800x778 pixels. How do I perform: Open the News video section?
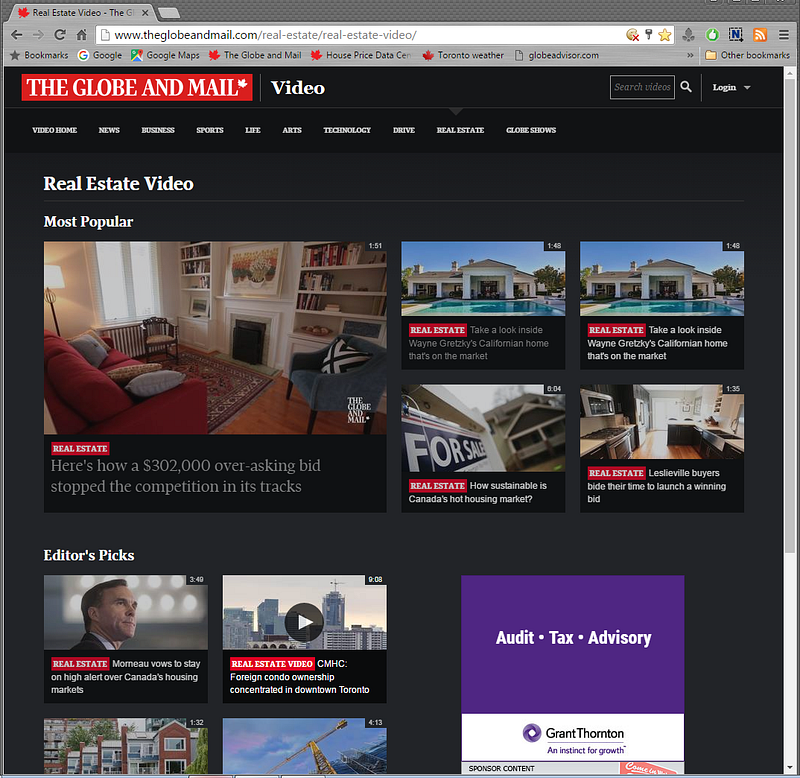pyautogui.click(x=109, y=130)
